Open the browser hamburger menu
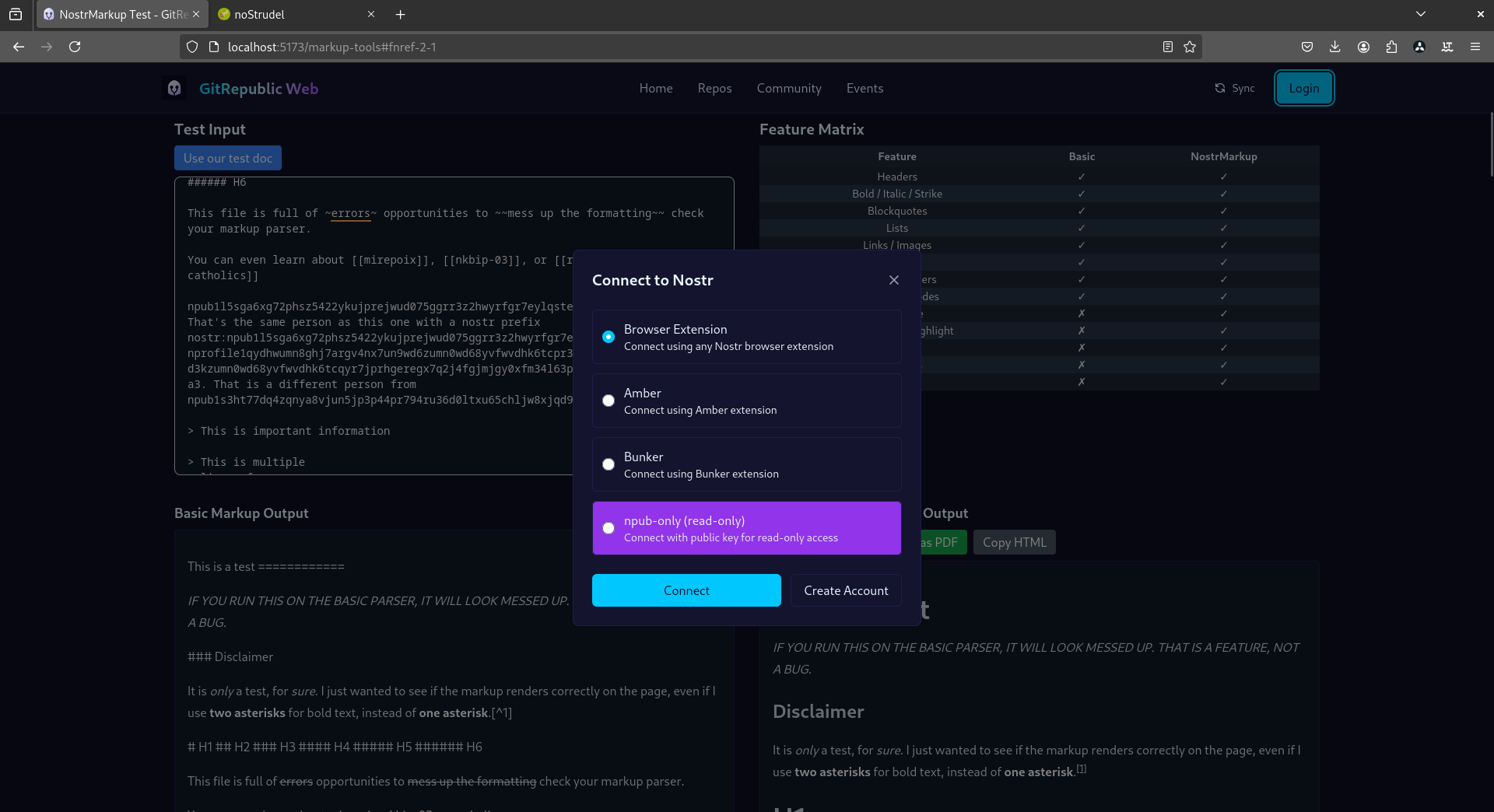The image size is (1494, 812). (1475, 47)
